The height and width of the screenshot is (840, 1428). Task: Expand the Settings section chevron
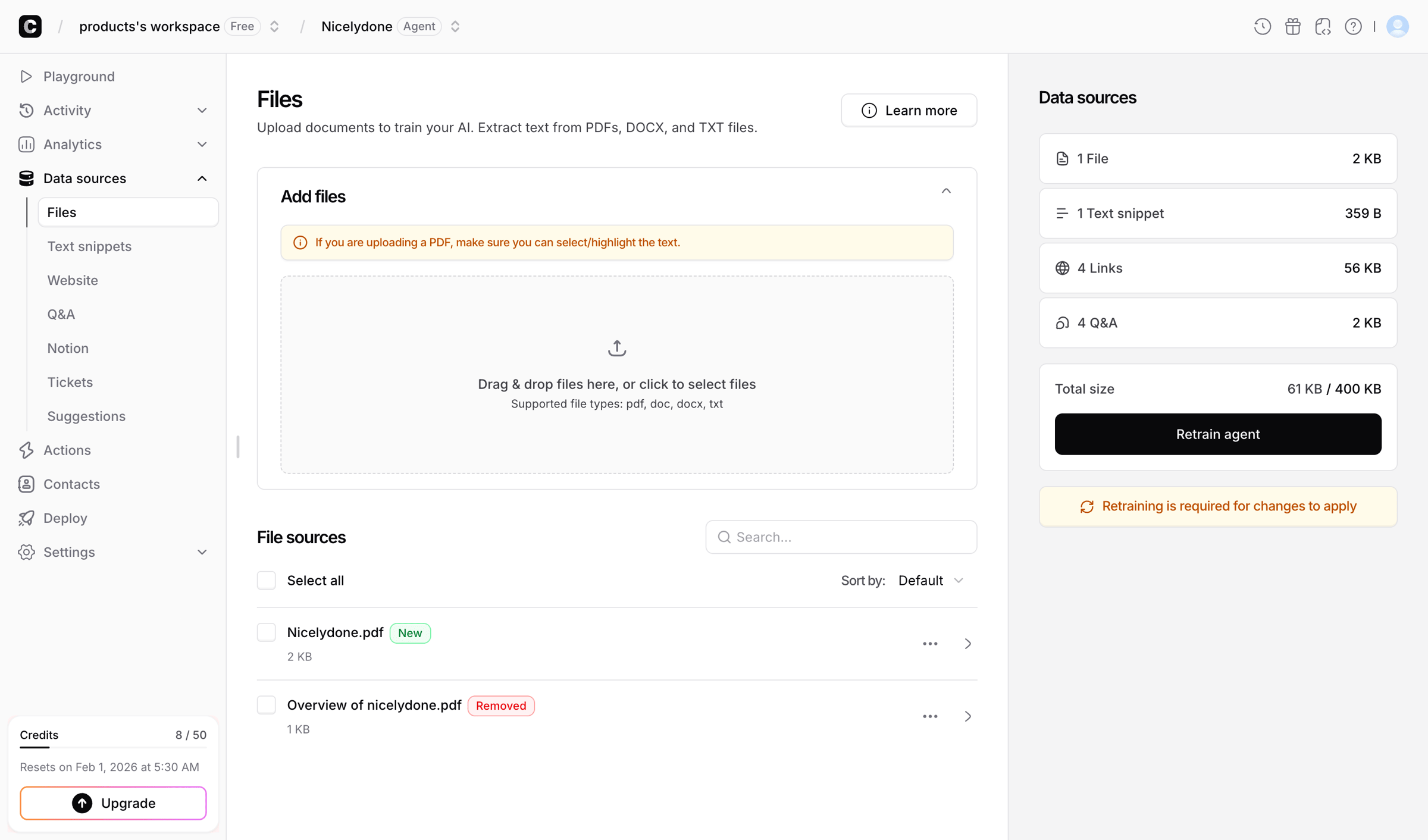[x=202, y=551]
